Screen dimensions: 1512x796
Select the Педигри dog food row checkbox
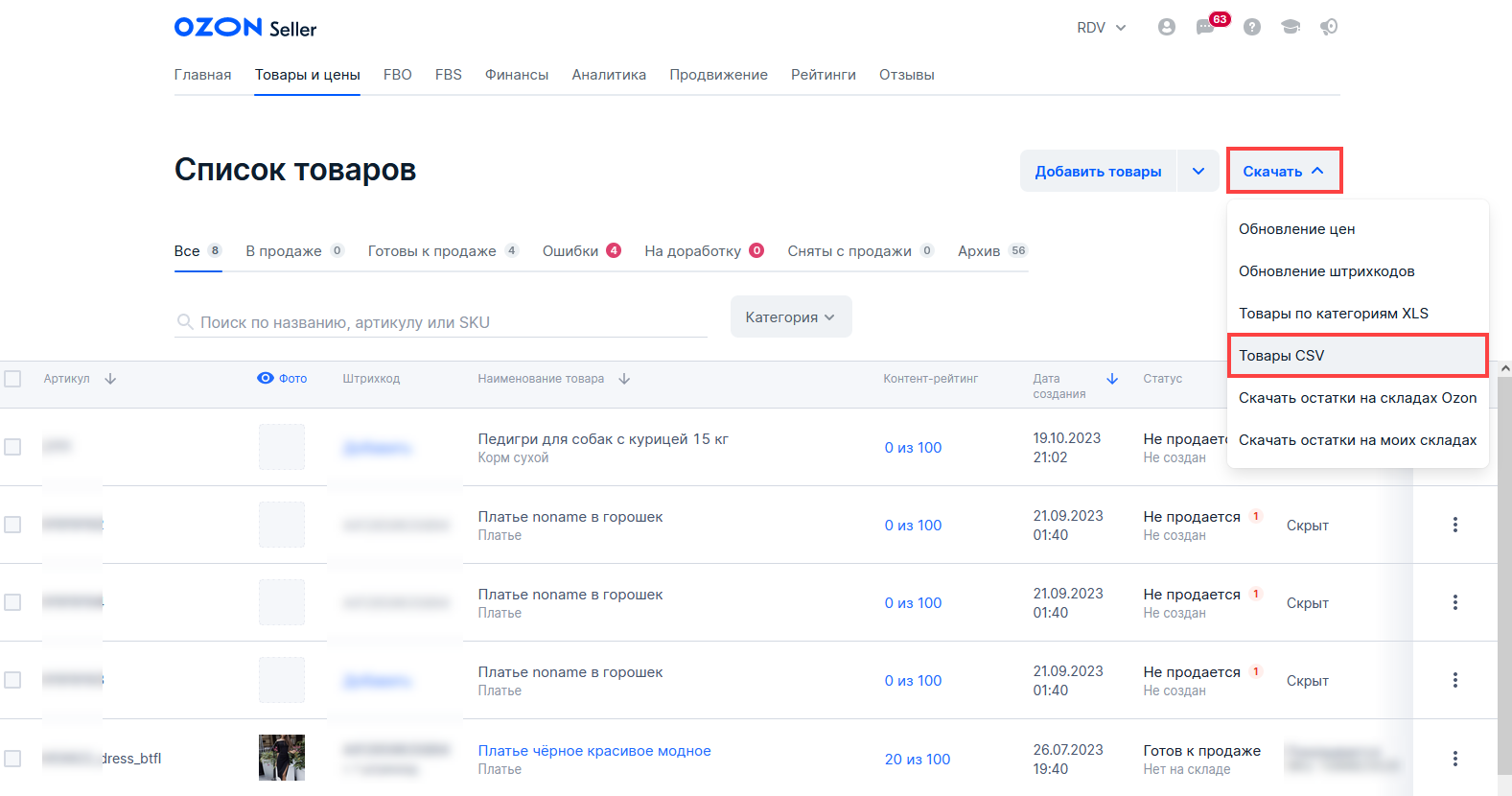tap(12, 447)
